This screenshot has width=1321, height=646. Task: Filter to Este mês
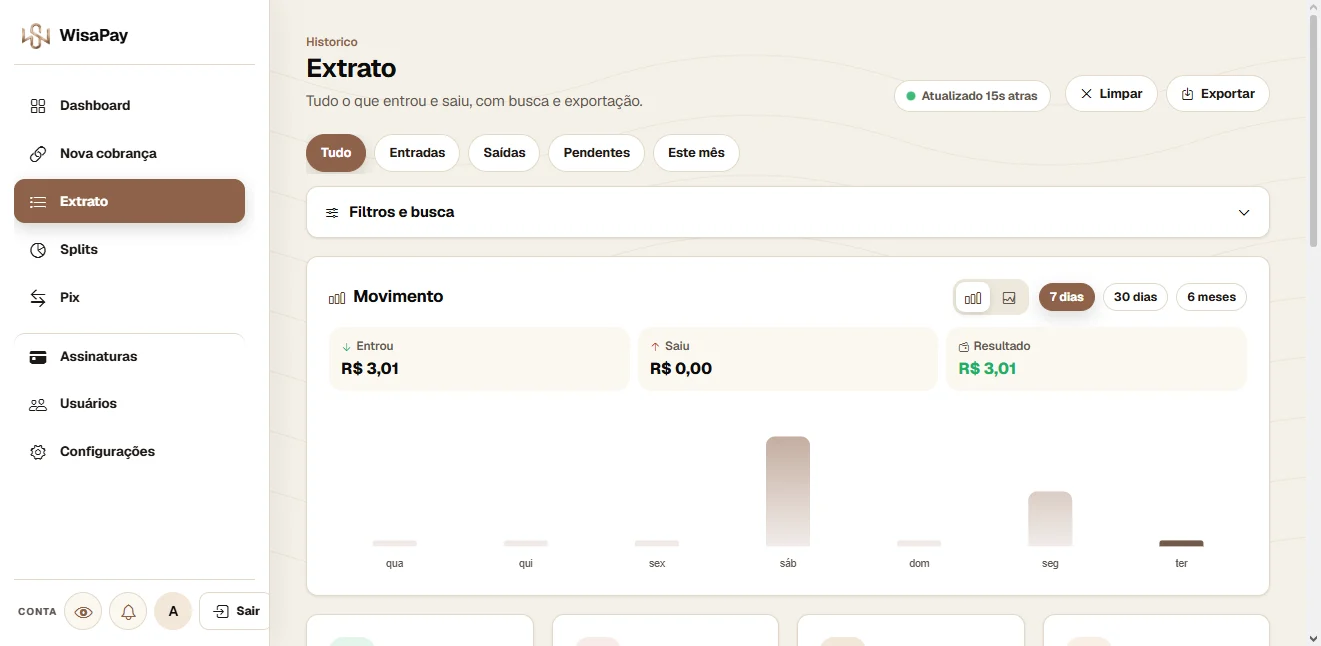click(x=696, y=153)
